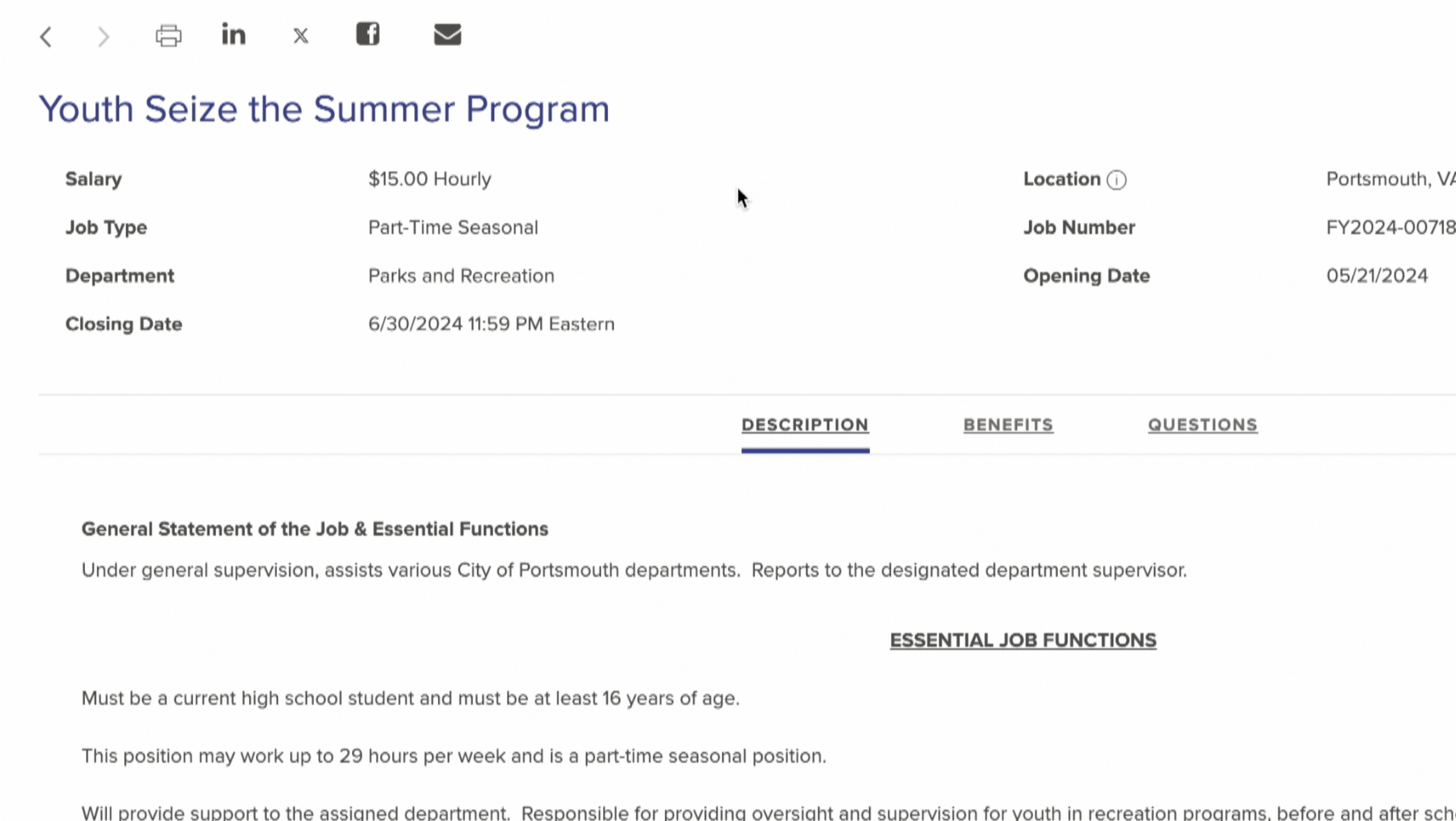Share the job on Facebook
1456x821 pixels.
click(x=367, y=34)
